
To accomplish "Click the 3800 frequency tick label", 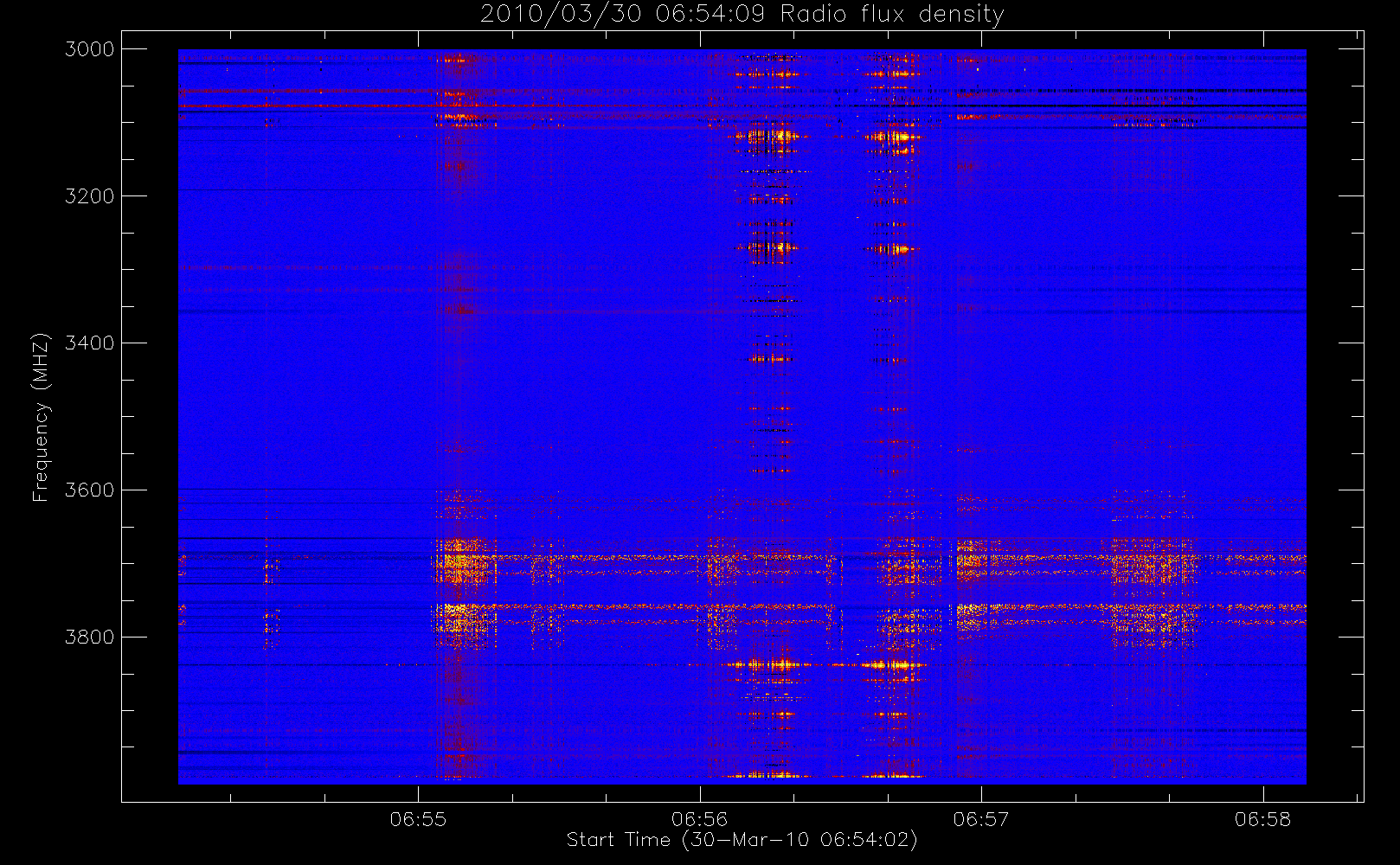I will tap(90, 638).
